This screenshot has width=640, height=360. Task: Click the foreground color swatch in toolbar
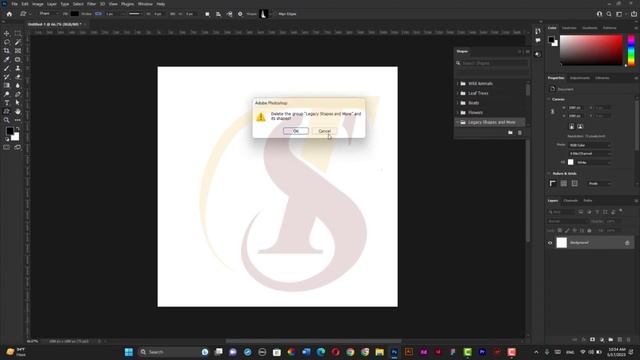click(x=10, y=131)
